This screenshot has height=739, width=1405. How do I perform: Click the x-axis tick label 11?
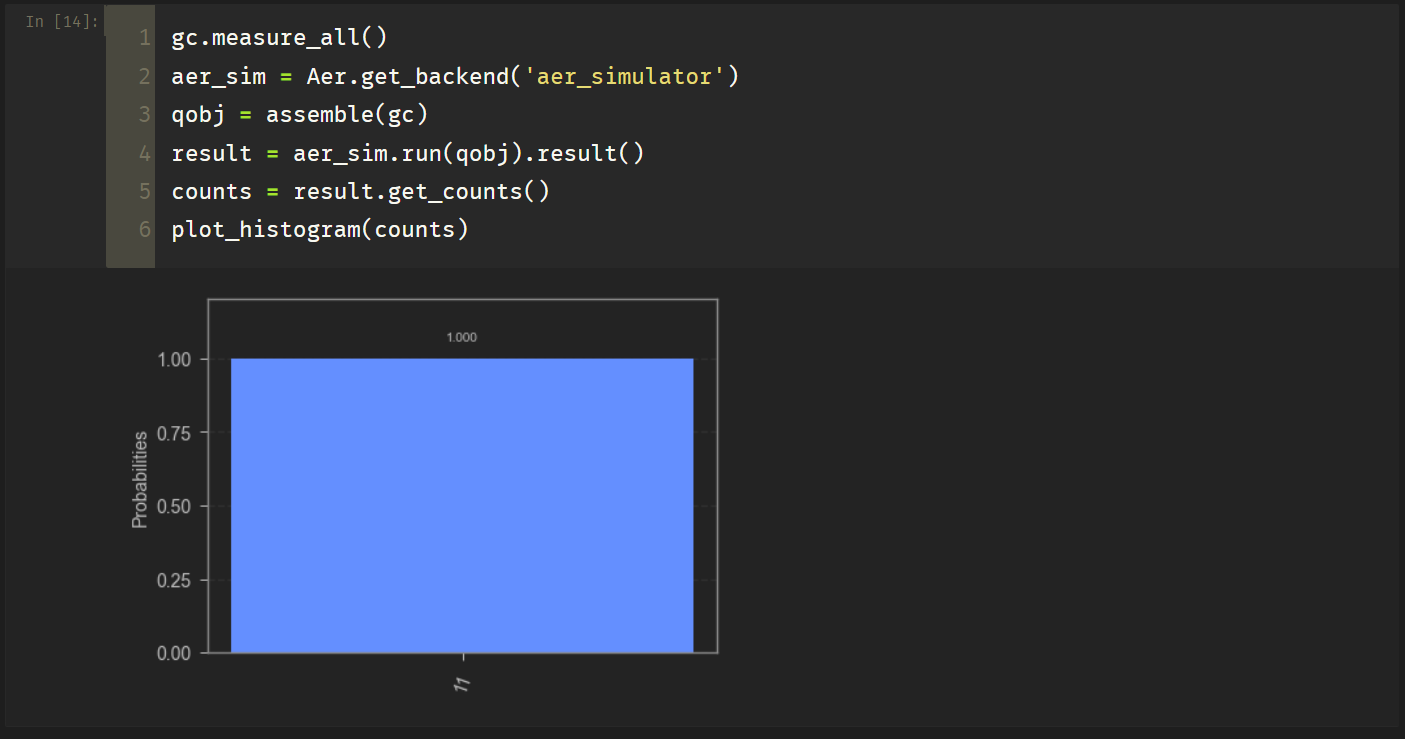[464, 684]
